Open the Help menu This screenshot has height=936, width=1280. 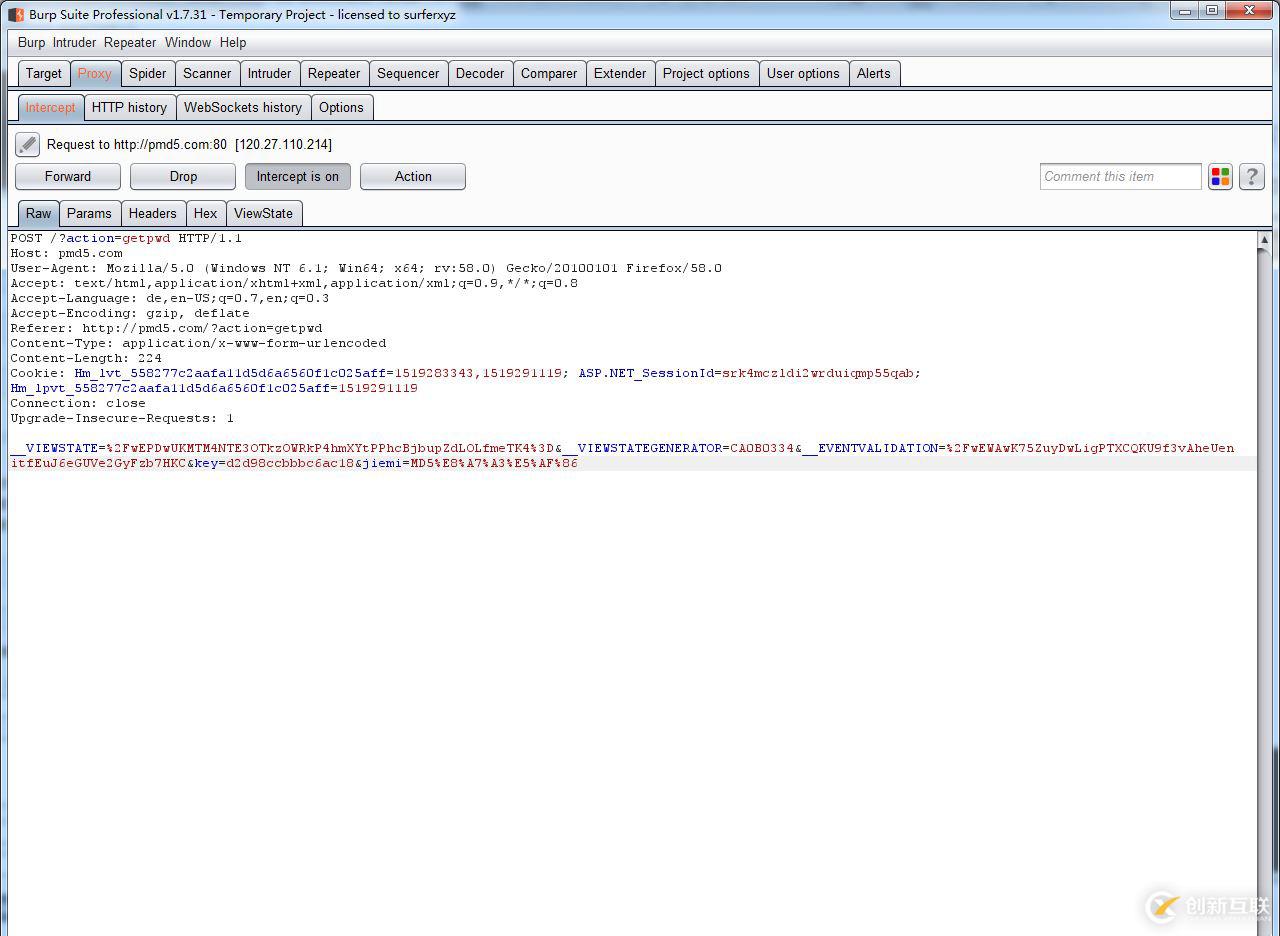[233, 43]
